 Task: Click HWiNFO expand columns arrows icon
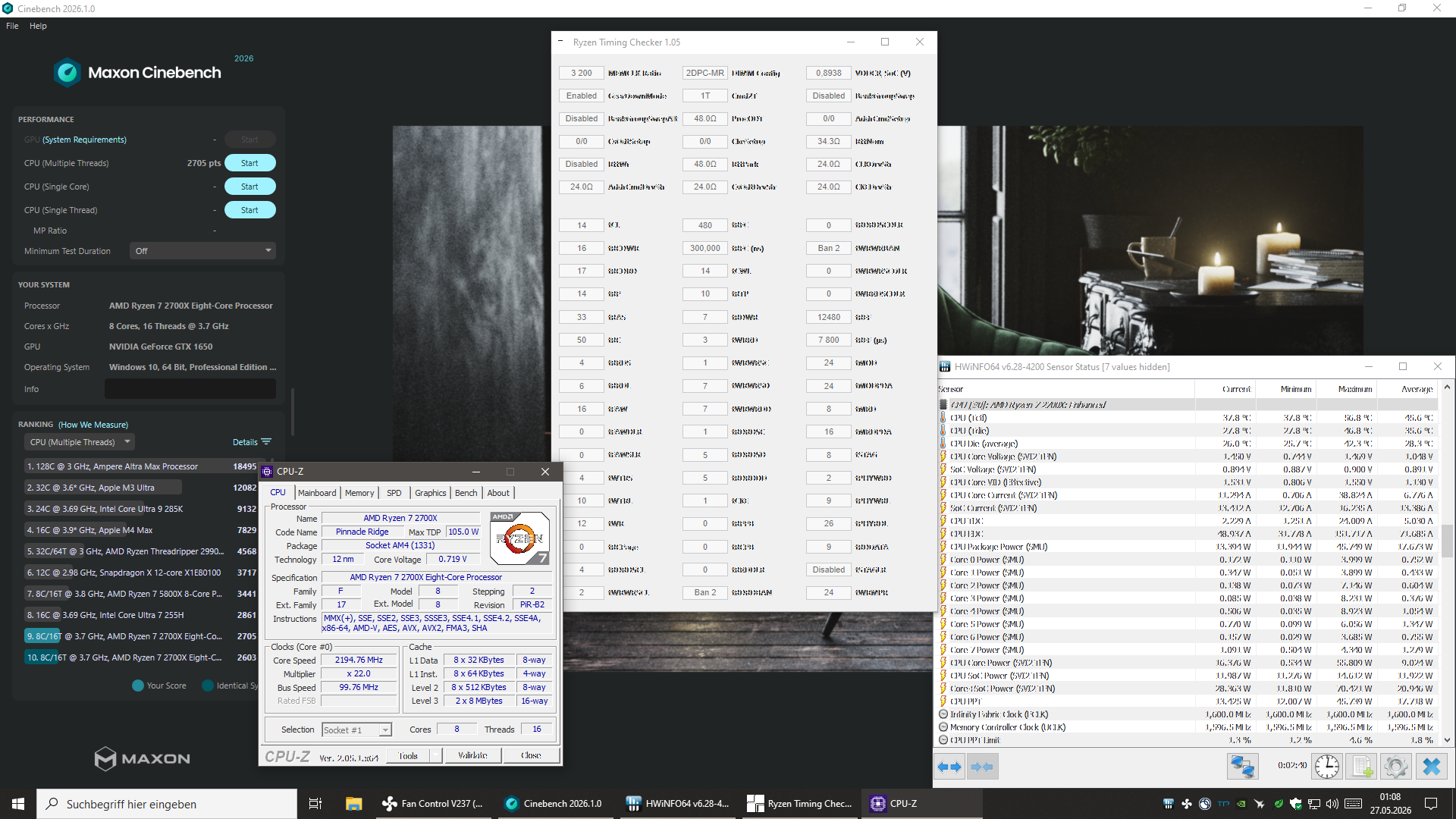point(949,767)
